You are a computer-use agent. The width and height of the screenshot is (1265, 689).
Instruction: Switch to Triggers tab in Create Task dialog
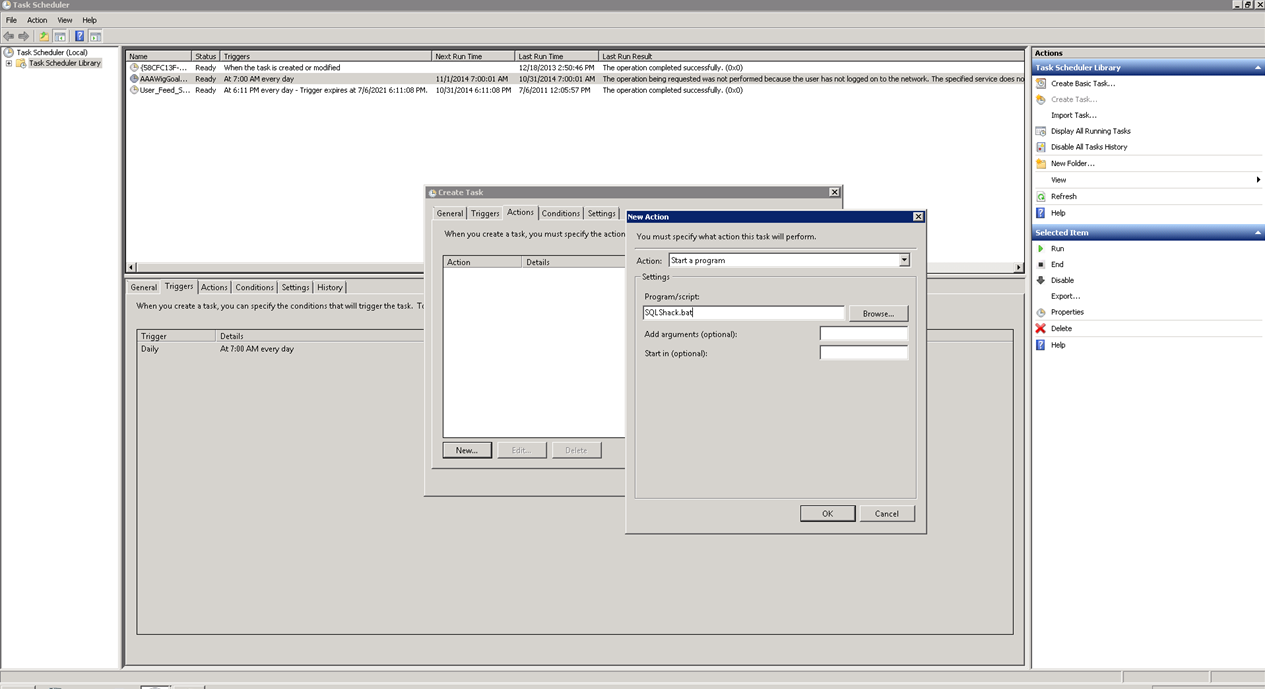[485, 213]
